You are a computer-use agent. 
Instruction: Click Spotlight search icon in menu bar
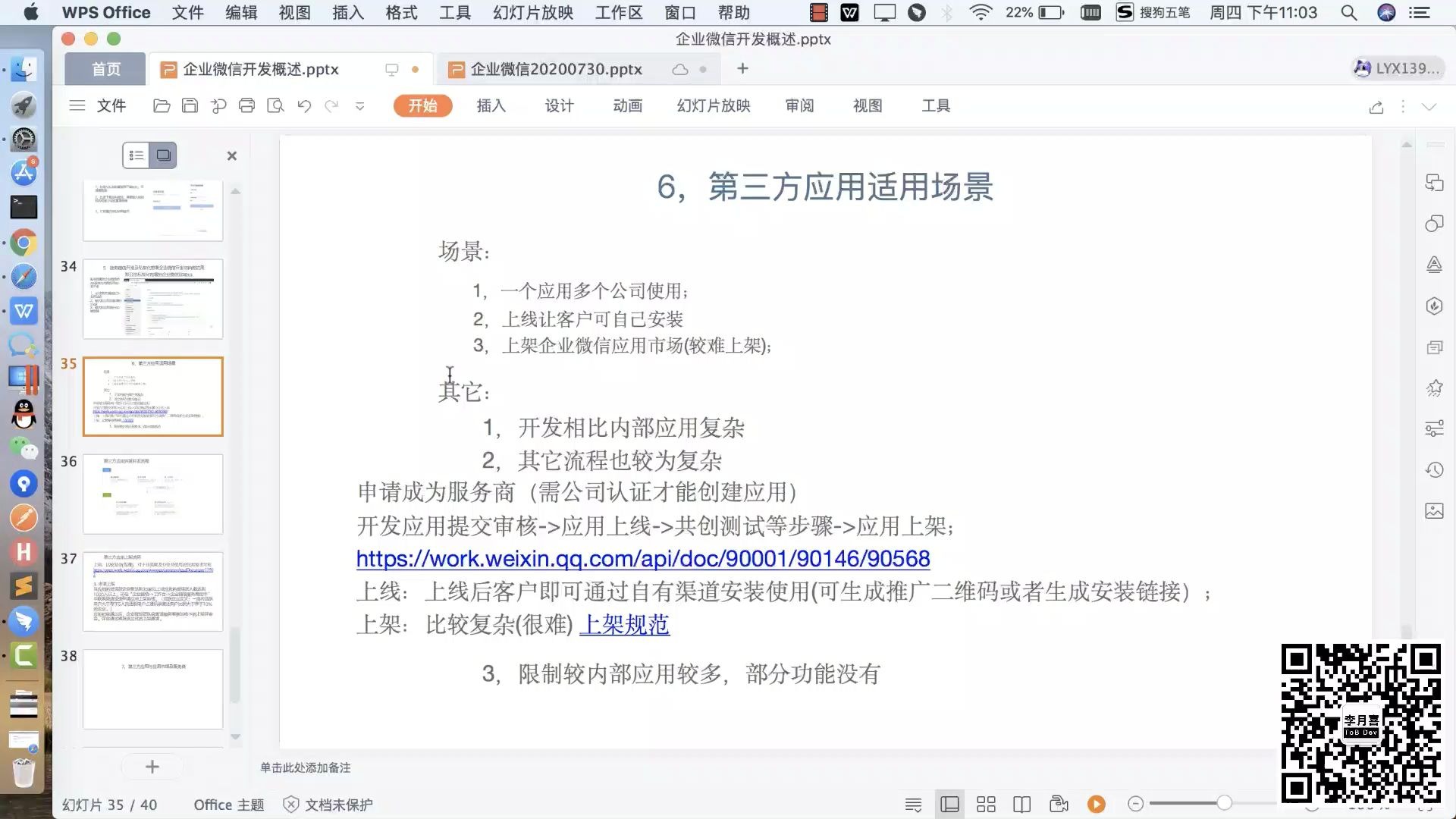1348,13
